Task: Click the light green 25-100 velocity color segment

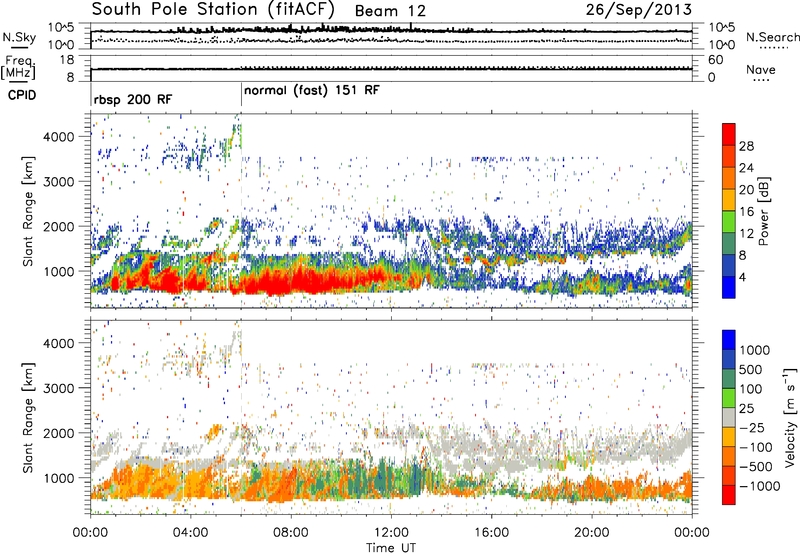Action: click(729, 398)
